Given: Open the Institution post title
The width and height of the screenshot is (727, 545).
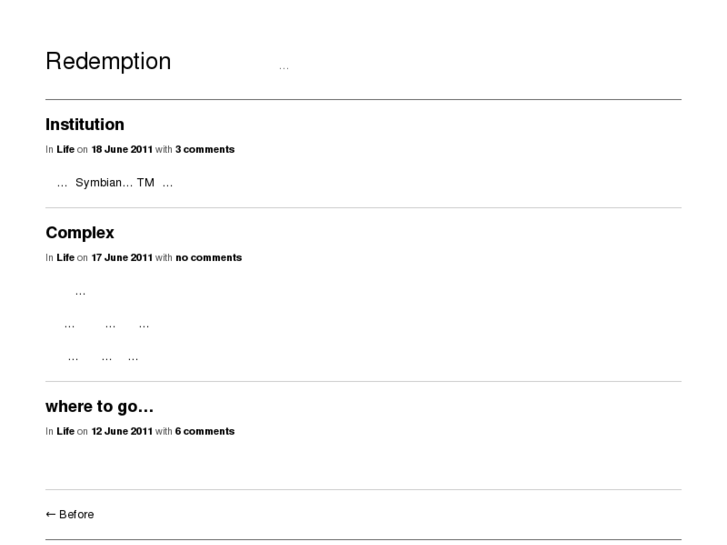Looking at the screenshot, I should (85, 125).
